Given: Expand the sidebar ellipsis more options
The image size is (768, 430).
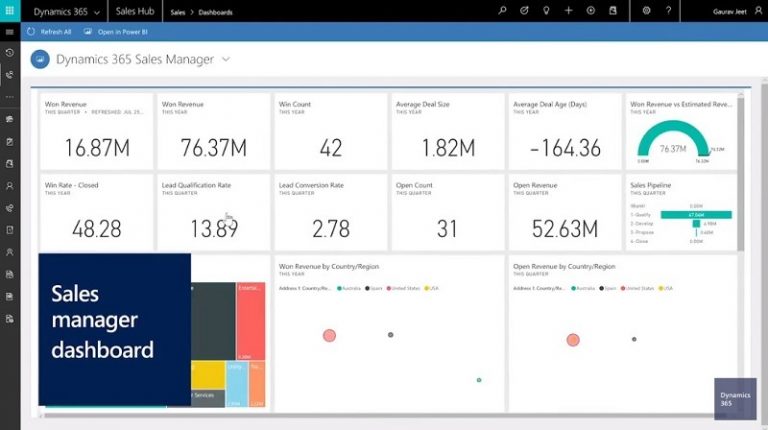Looking at the screenshot, I should 10,96.
